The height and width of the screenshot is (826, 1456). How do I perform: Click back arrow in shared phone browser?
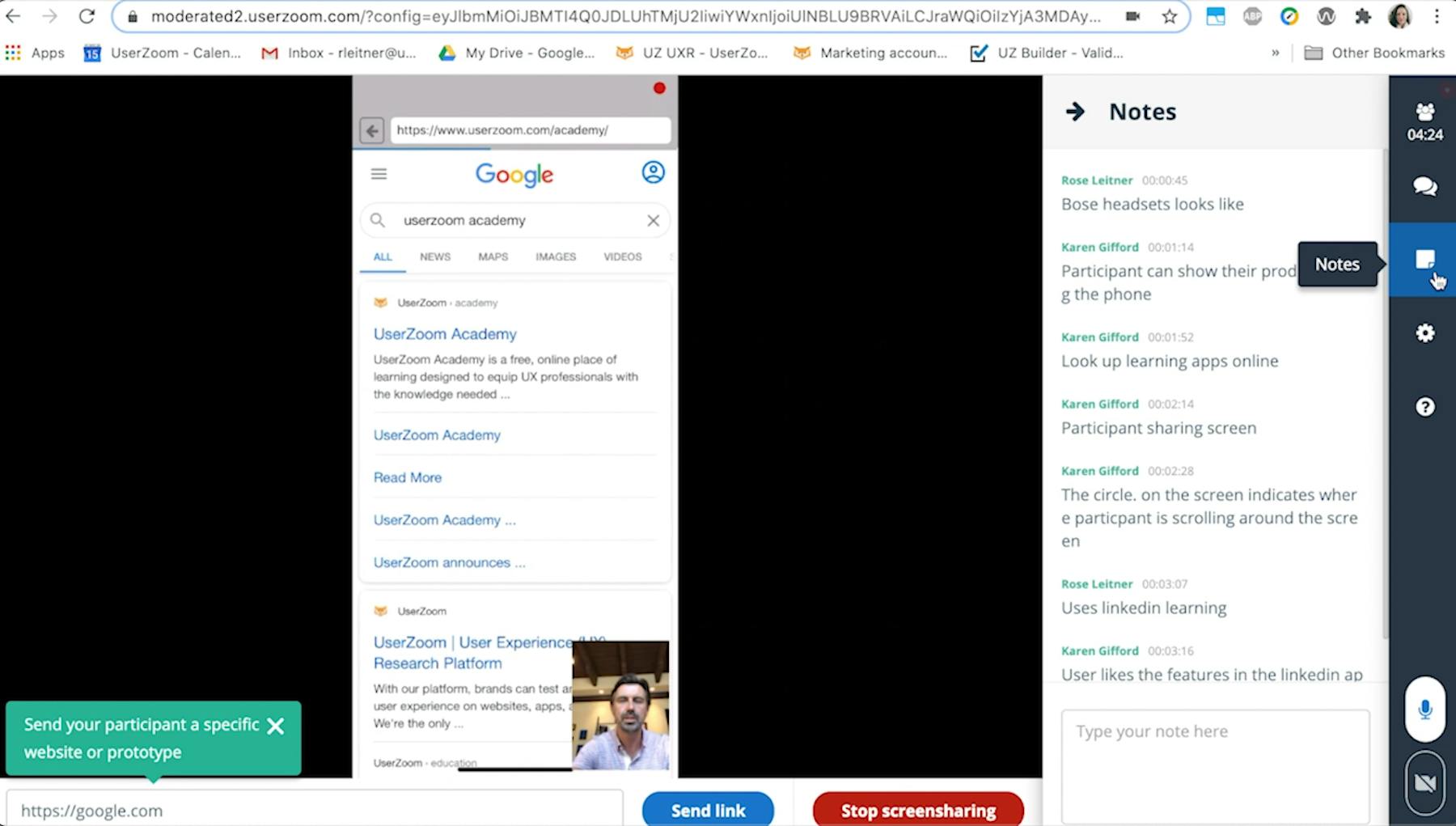click(x=372, y=130)
